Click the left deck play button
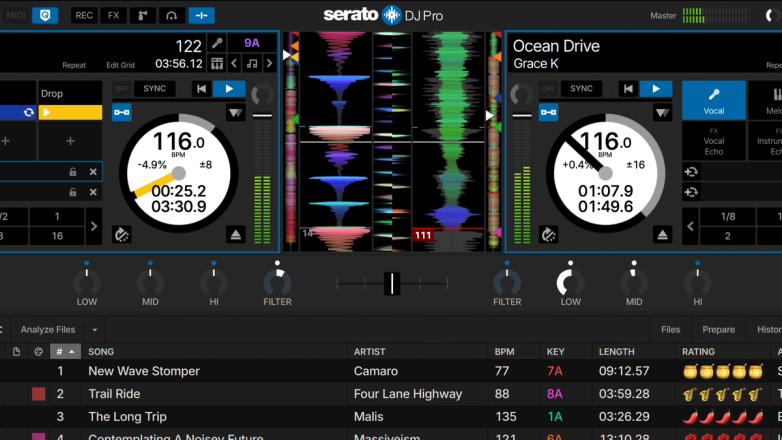This screenshot has width=782, height=440. click(229, 89)
